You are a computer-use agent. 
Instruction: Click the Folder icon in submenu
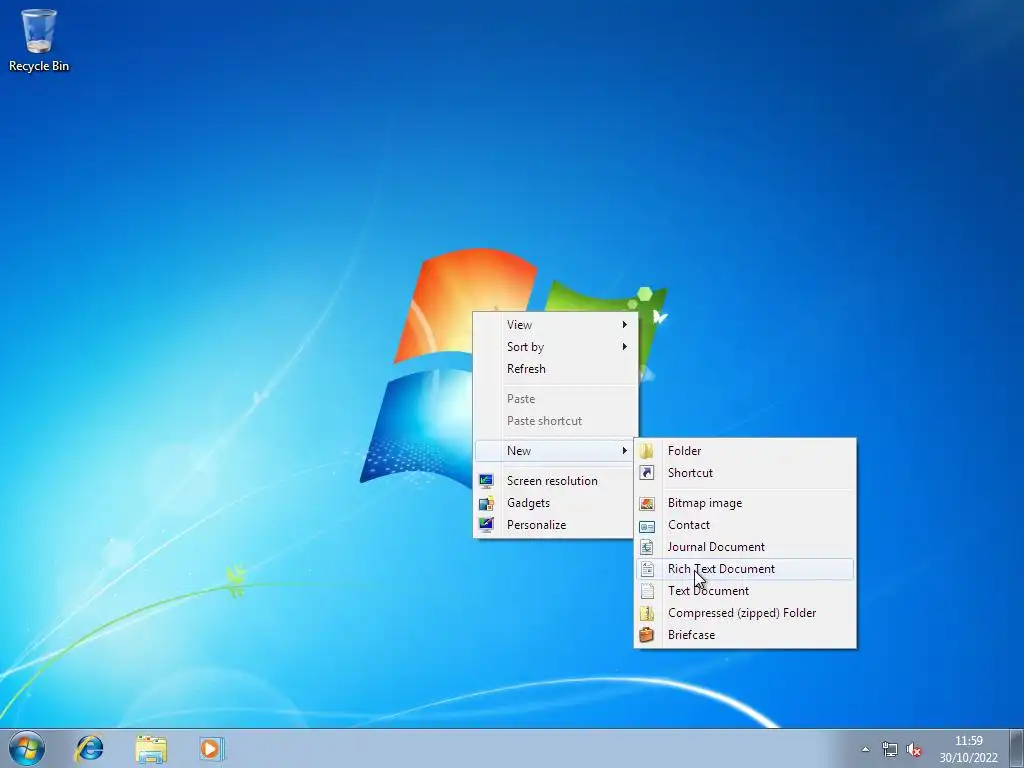pos(647,451)
